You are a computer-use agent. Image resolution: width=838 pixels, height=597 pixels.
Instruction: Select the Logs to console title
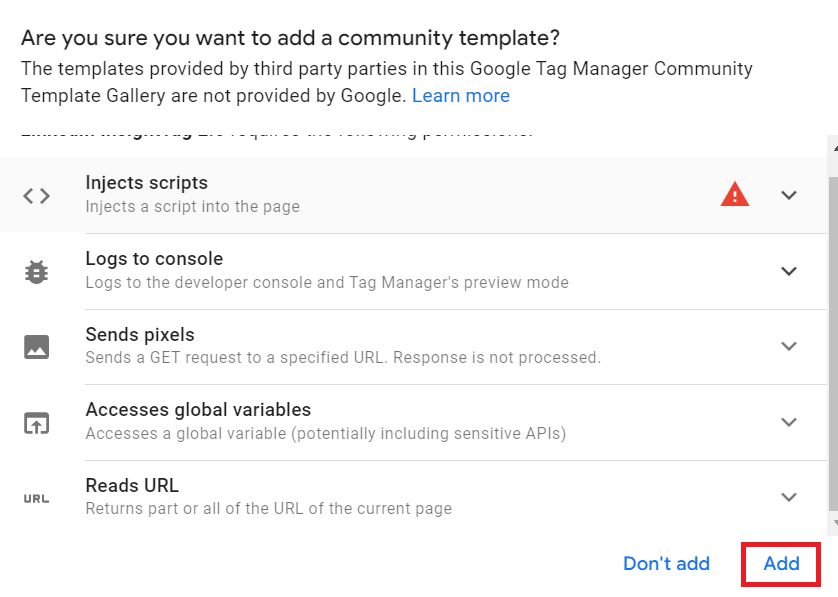tap(154, 259)
